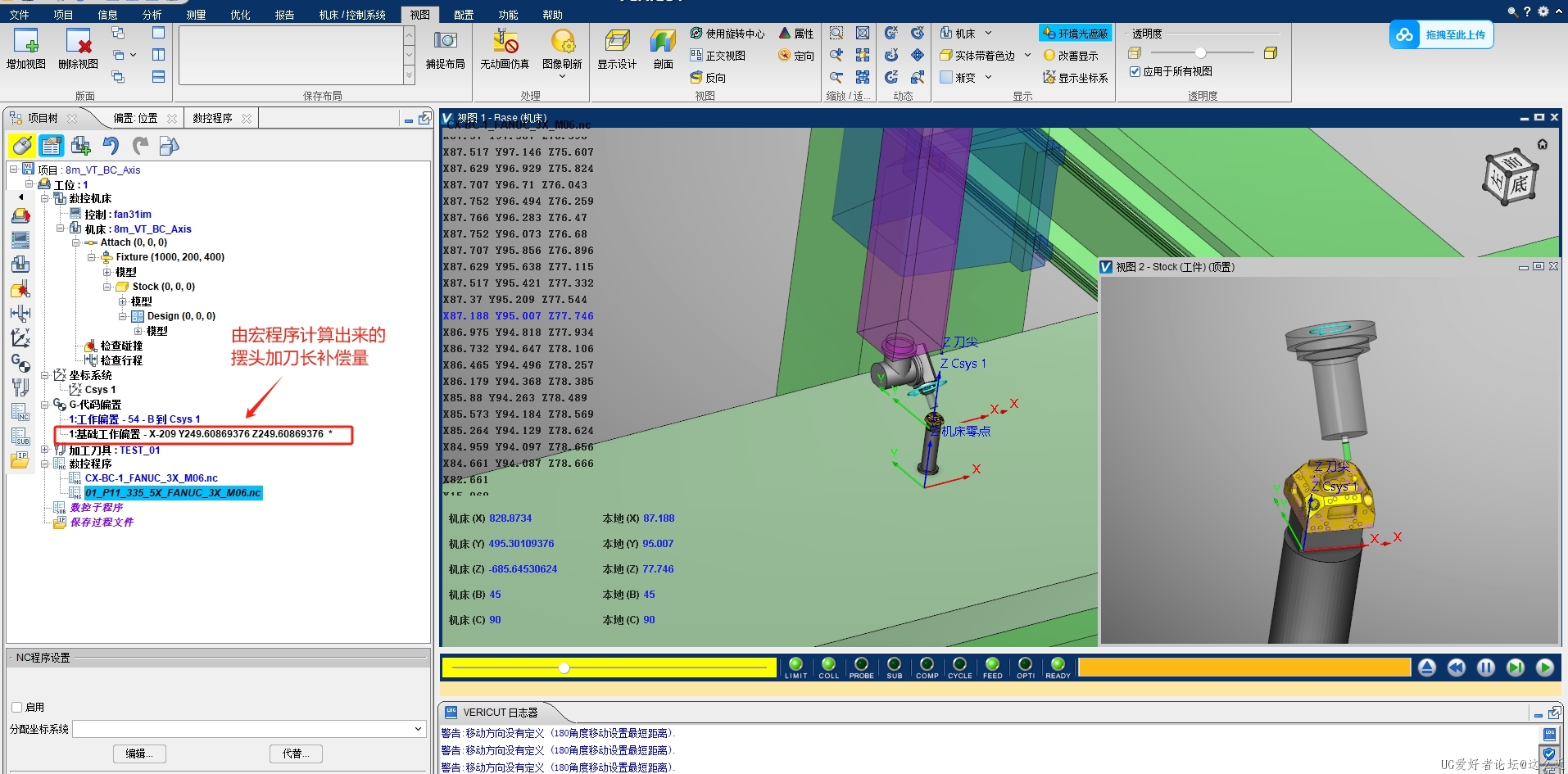The width and height of the screenshot is (1568, 774).
Task: Toggle the 环境光遮蔽 button
Action: coord(1075,34)
